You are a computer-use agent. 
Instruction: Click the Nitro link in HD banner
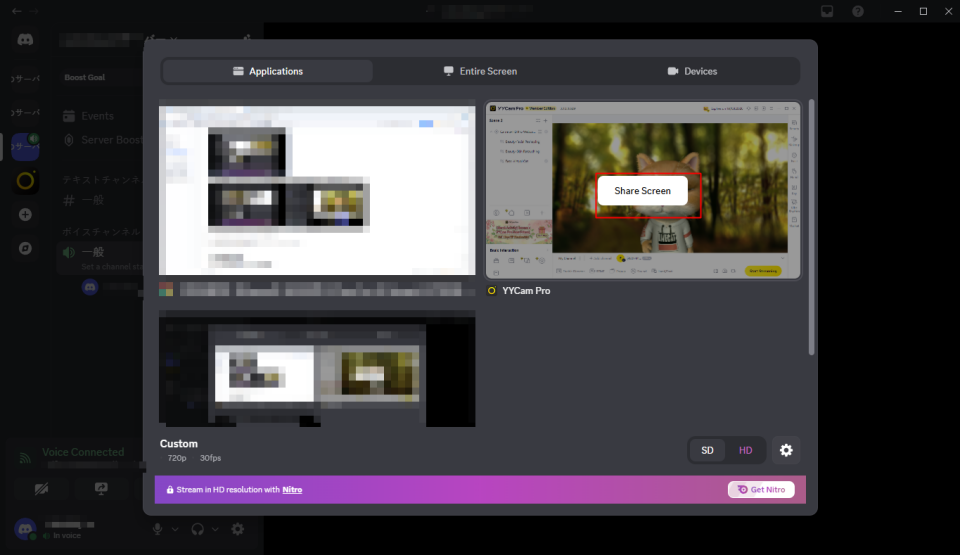tap(292, 490)
